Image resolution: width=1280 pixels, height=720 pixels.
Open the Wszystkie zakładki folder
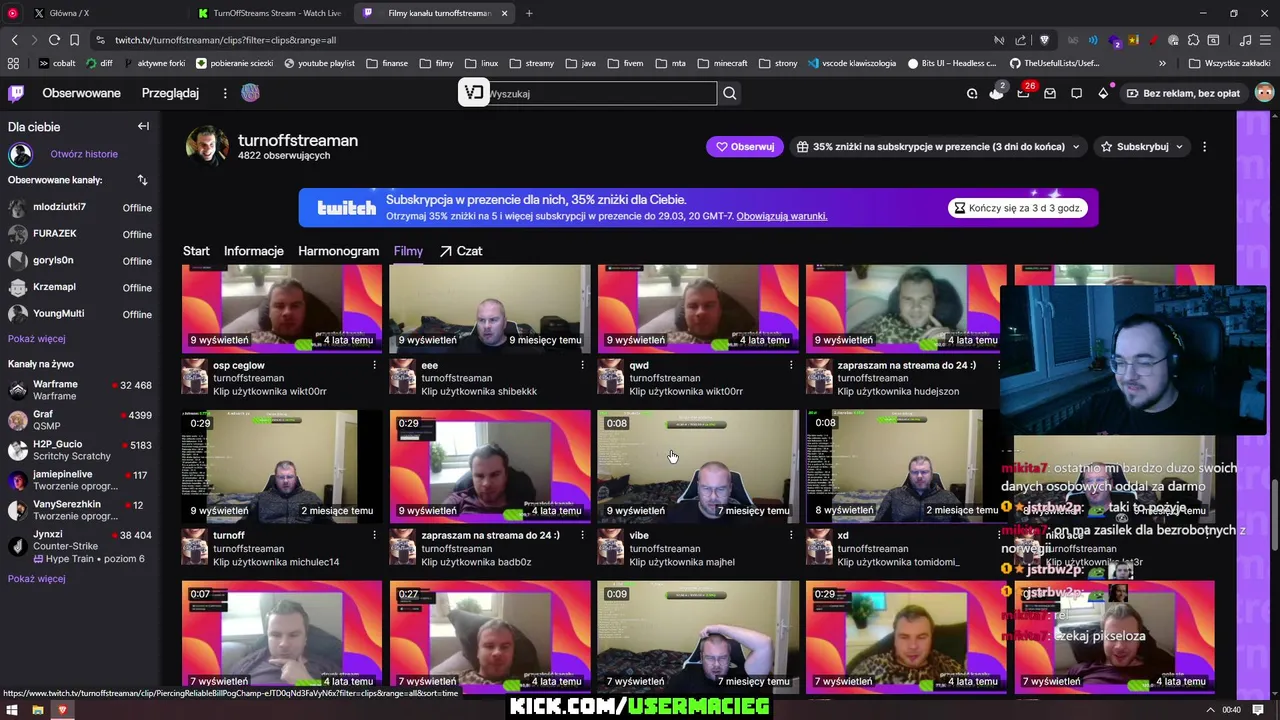1229,63
